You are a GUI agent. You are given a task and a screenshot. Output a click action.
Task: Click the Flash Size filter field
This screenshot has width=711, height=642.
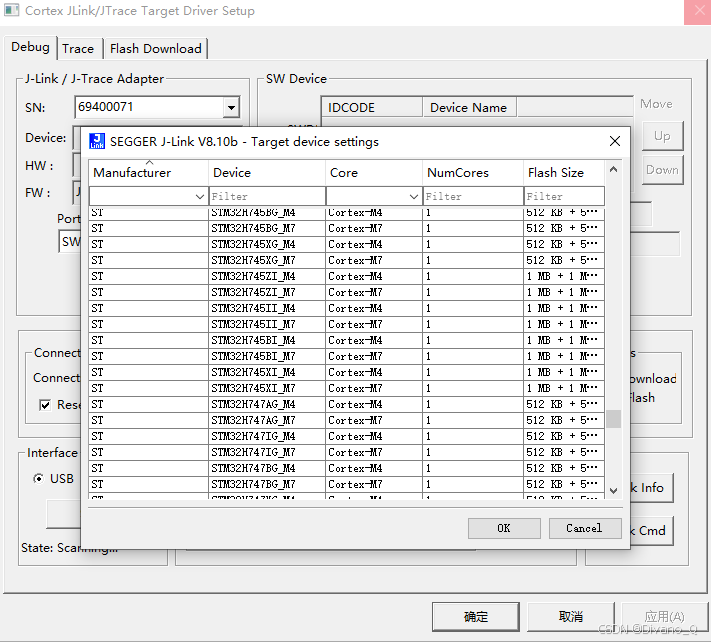pyautogui.click(x=565, y=196)
